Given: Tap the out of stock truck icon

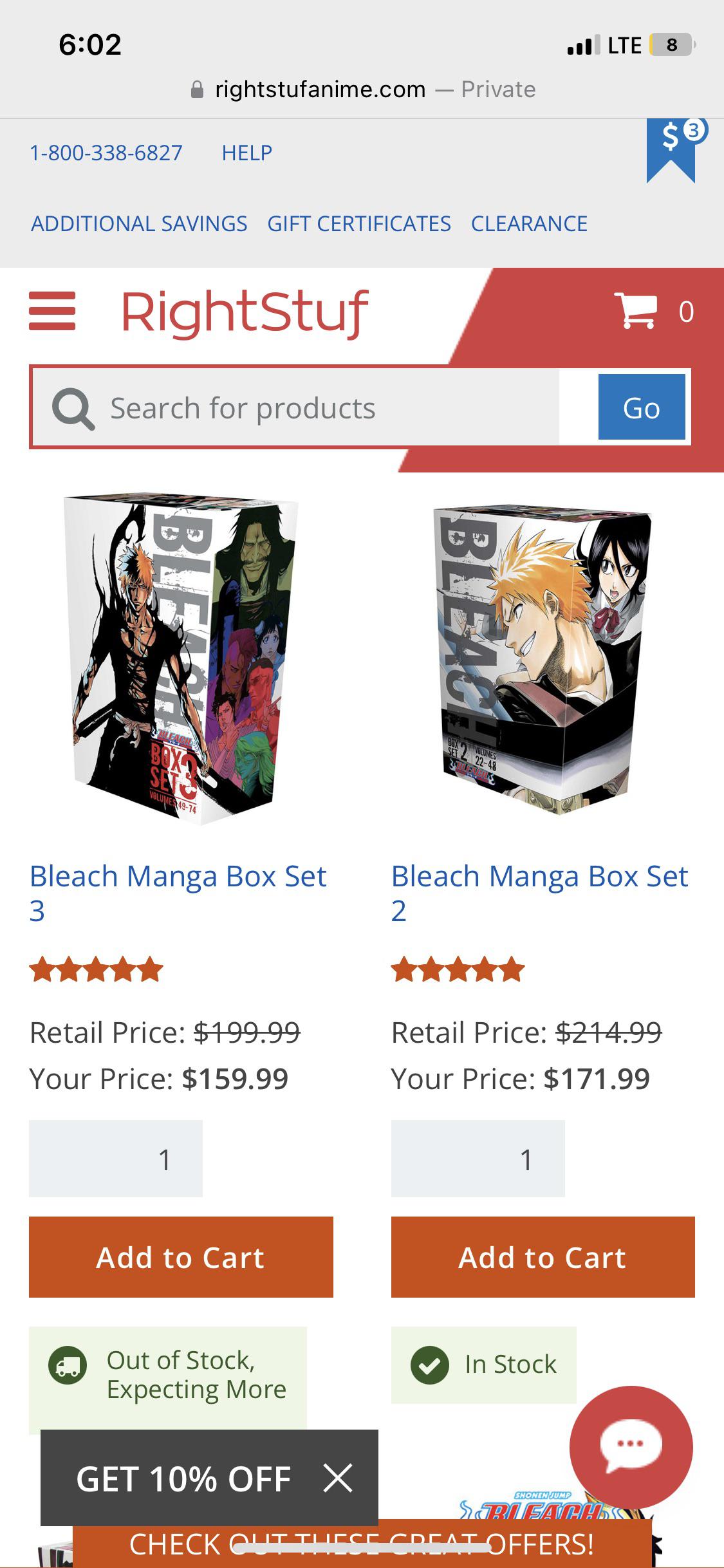Looking at the screenshot, I should (x=68, y=1365).
